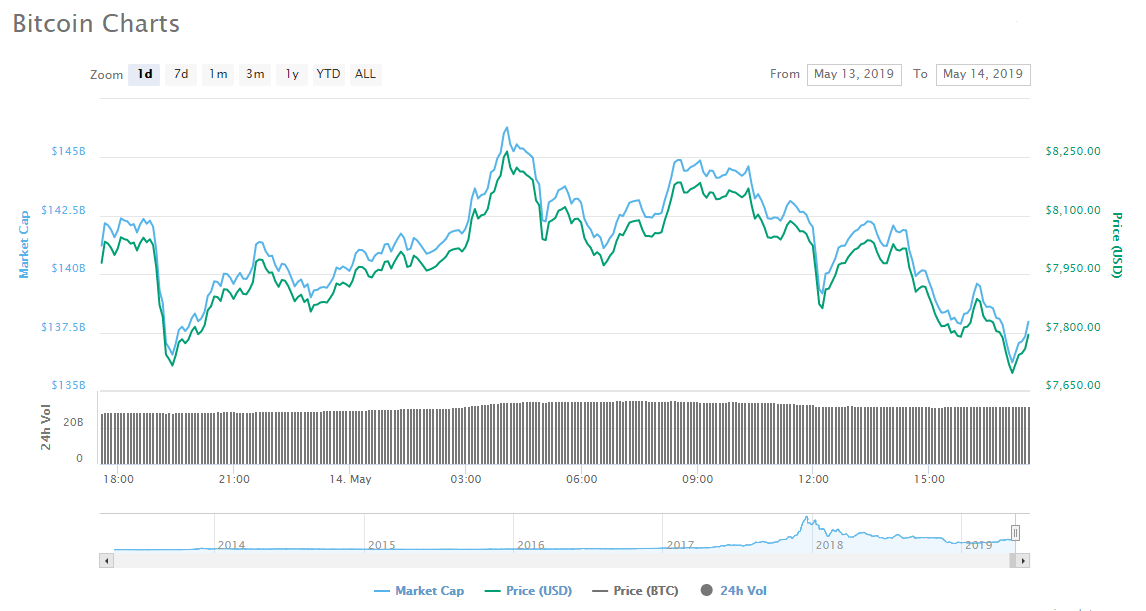
Task: Click navigator scrollbar left arrow
Action: (105, 561)
